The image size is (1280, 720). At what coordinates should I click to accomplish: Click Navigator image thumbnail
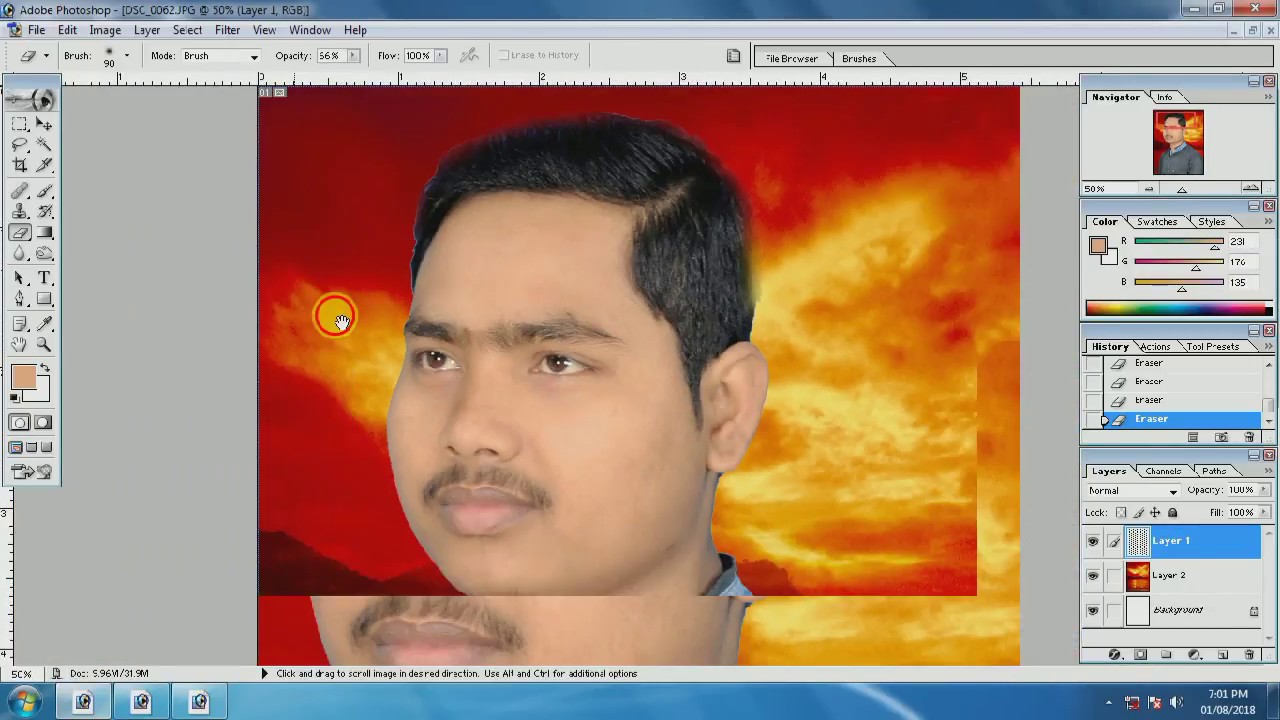(x=1178, y=143)
